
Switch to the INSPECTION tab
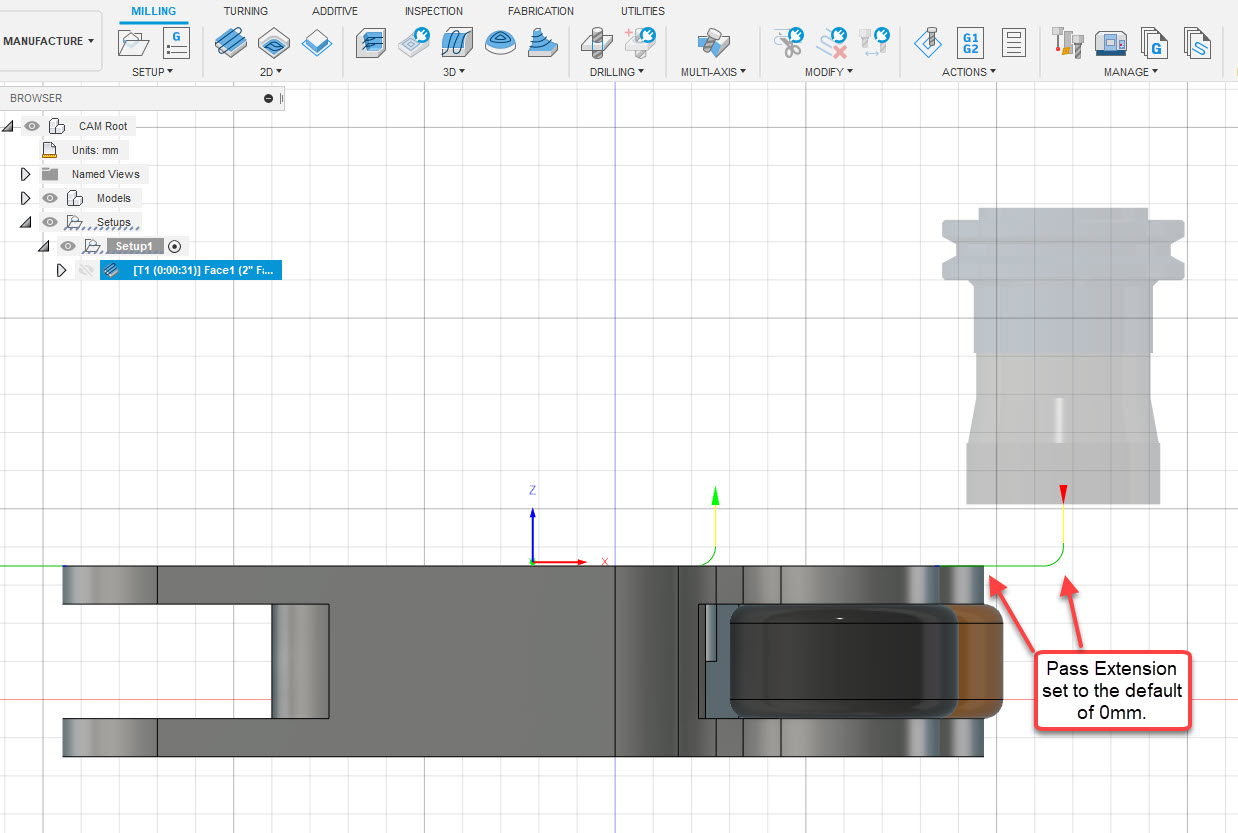433,11
